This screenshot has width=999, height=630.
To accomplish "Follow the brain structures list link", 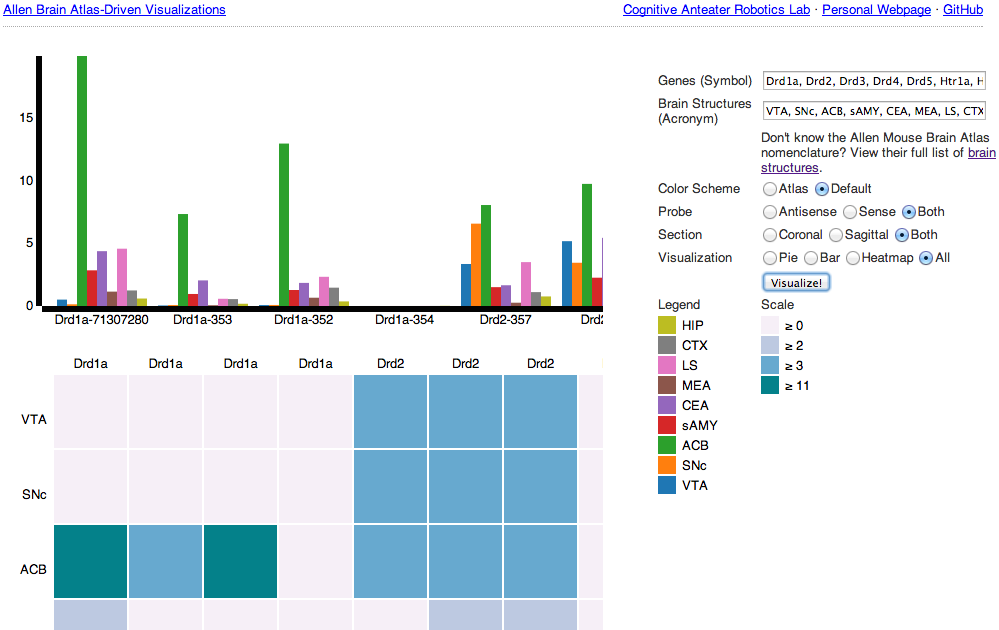I will click(x=878, y=160).
